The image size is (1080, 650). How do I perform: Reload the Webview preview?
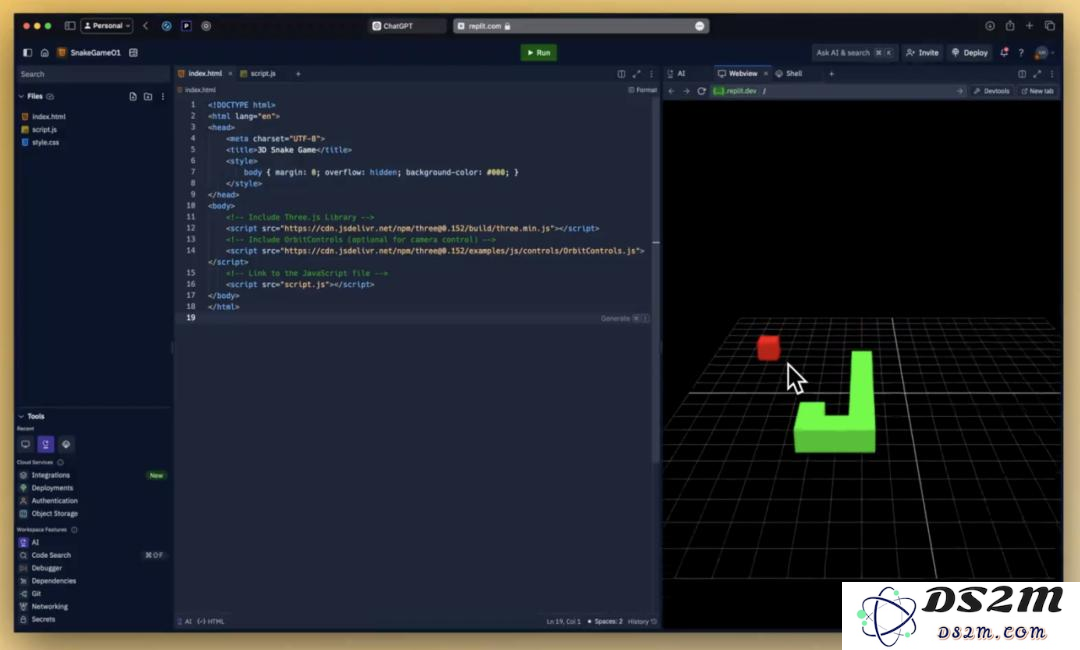(x=701, y=91)
